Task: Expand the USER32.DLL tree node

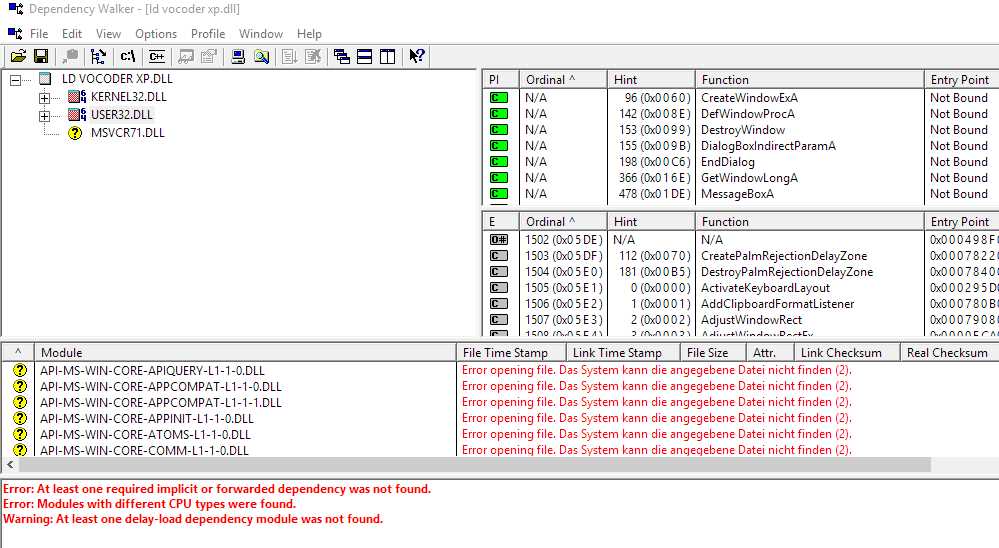Action: pyautogui.click(x=44, y=116)
